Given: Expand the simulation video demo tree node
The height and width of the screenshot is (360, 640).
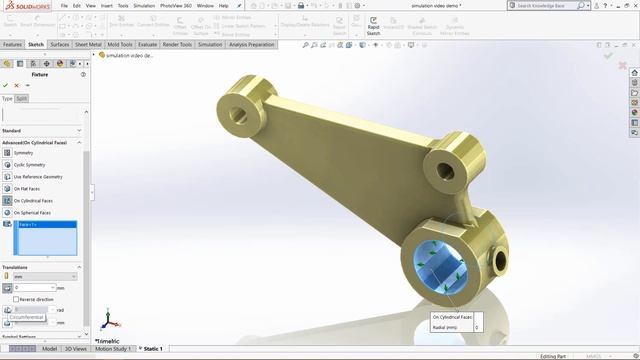Looking at the screenshot, I should point(94,55).
